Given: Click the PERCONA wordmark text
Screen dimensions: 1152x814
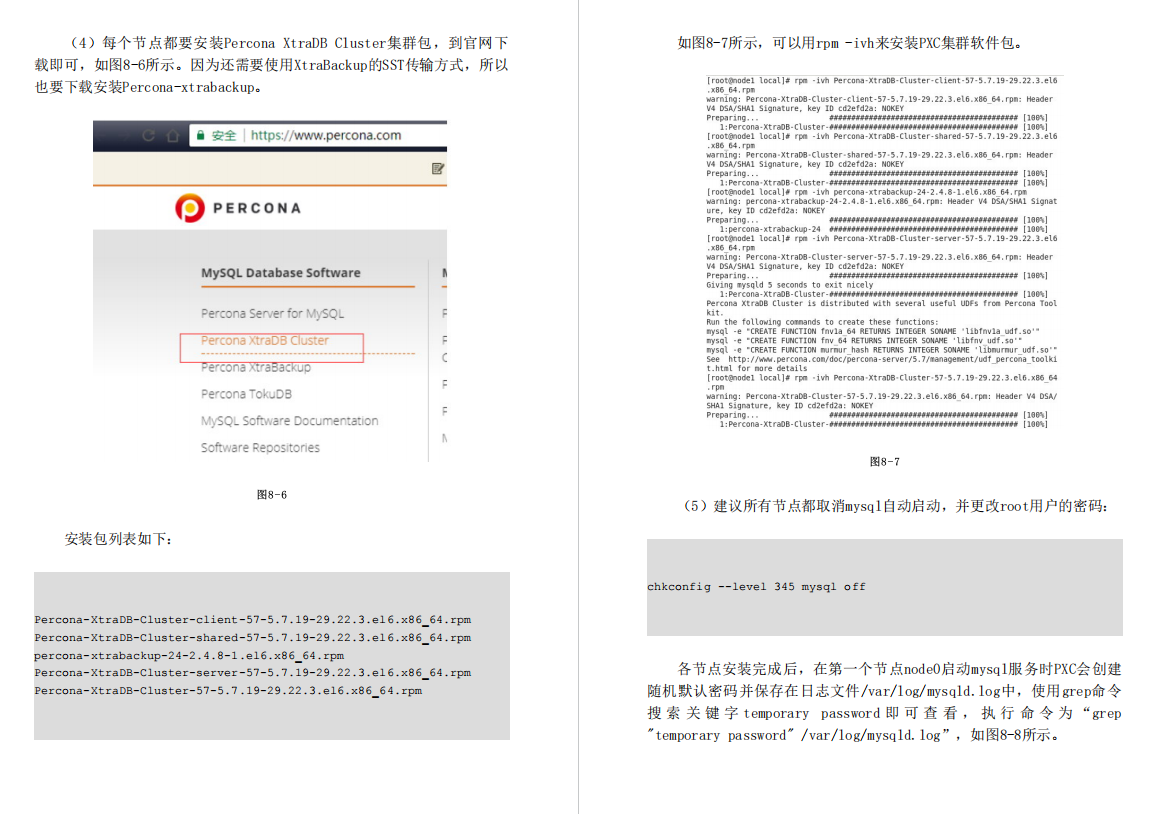Looking at the screenshot, I should [257, 209].
